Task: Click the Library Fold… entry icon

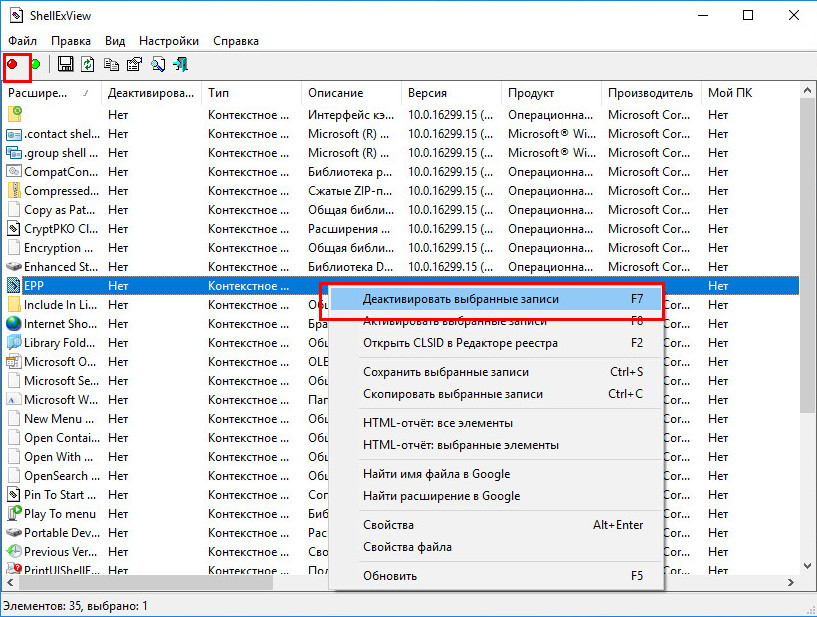Action: [14, 343]
